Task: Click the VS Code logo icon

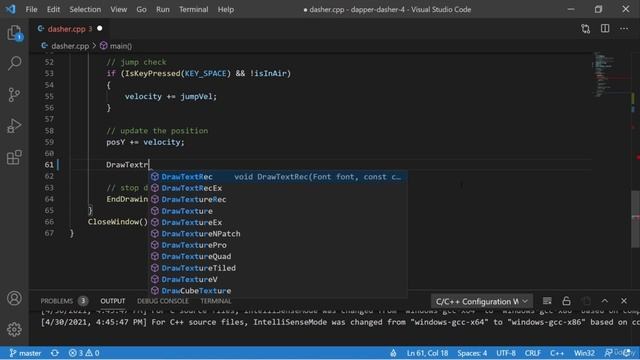Action: [11, 9]
